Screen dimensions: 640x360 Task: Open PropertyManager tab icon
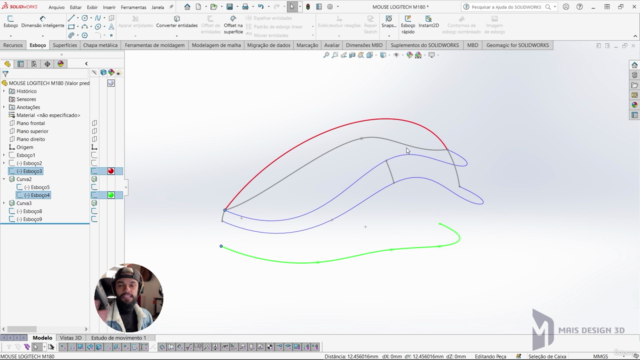20,64
